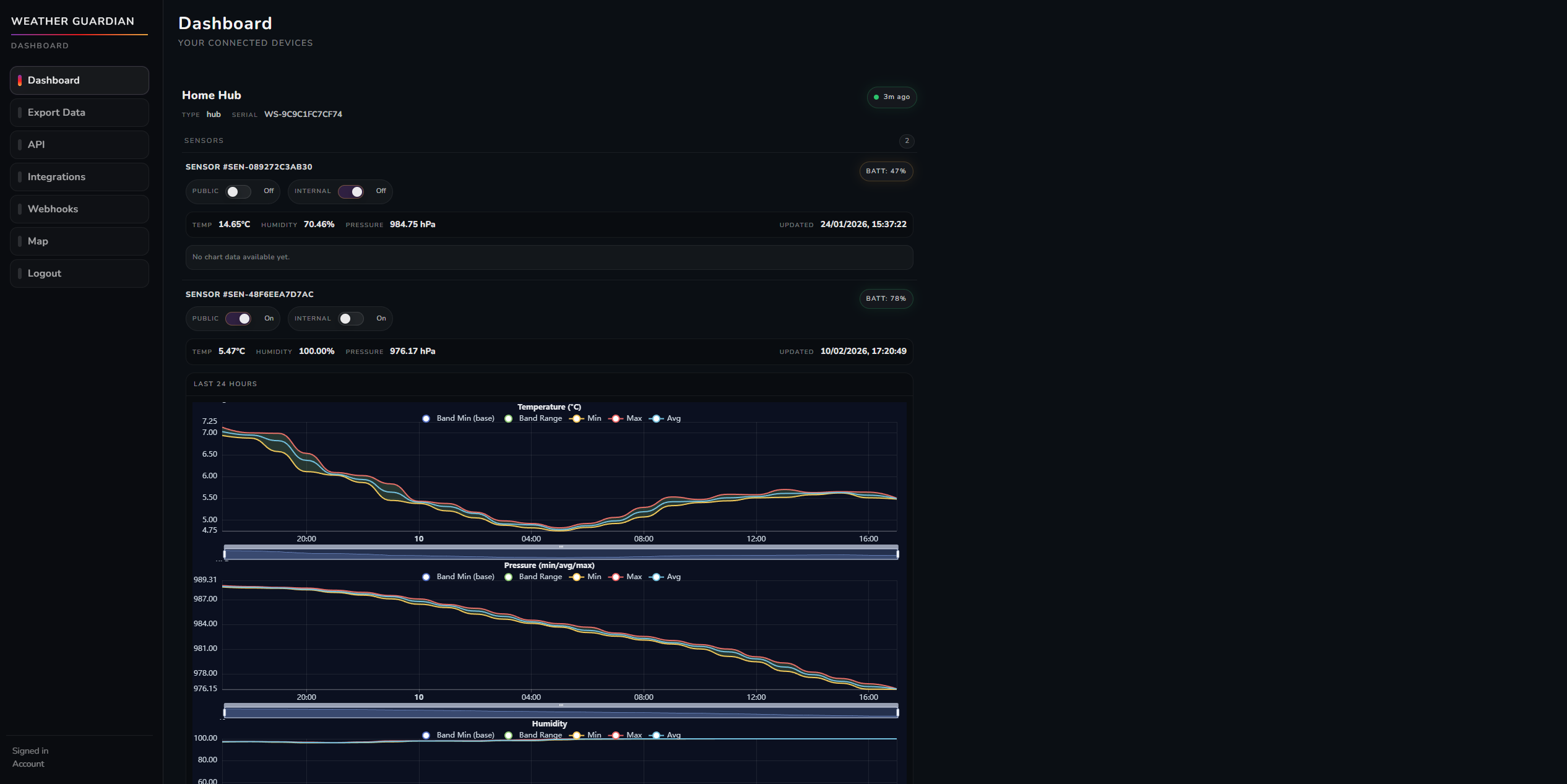Click the Pressure chart zoom slider right handle

pos(897,713)
